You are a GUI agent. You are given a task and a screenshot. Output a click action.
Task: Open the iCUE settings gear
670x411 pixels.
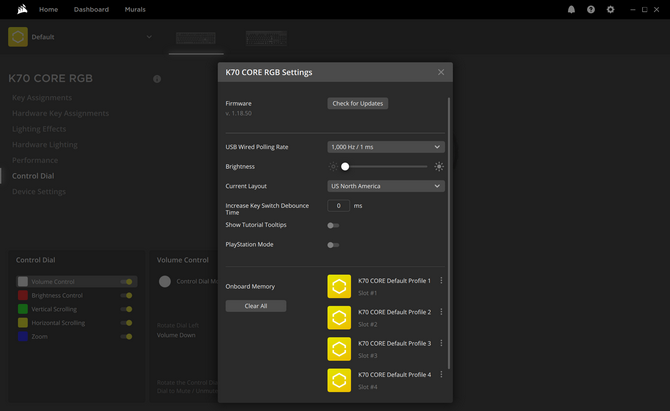click(x=611, y=9)
